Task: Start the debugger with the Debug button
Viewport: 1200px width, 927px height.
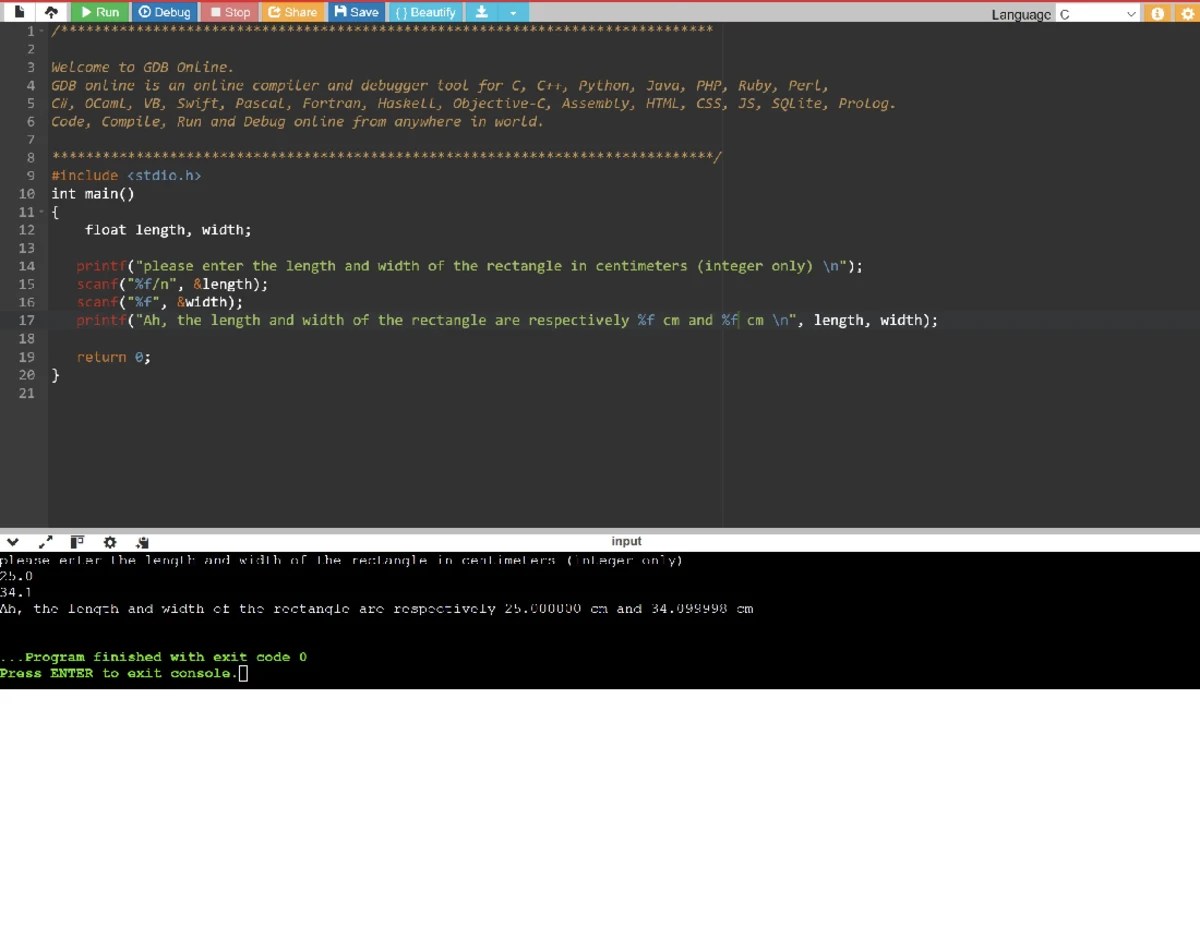Action: (164, 12)
